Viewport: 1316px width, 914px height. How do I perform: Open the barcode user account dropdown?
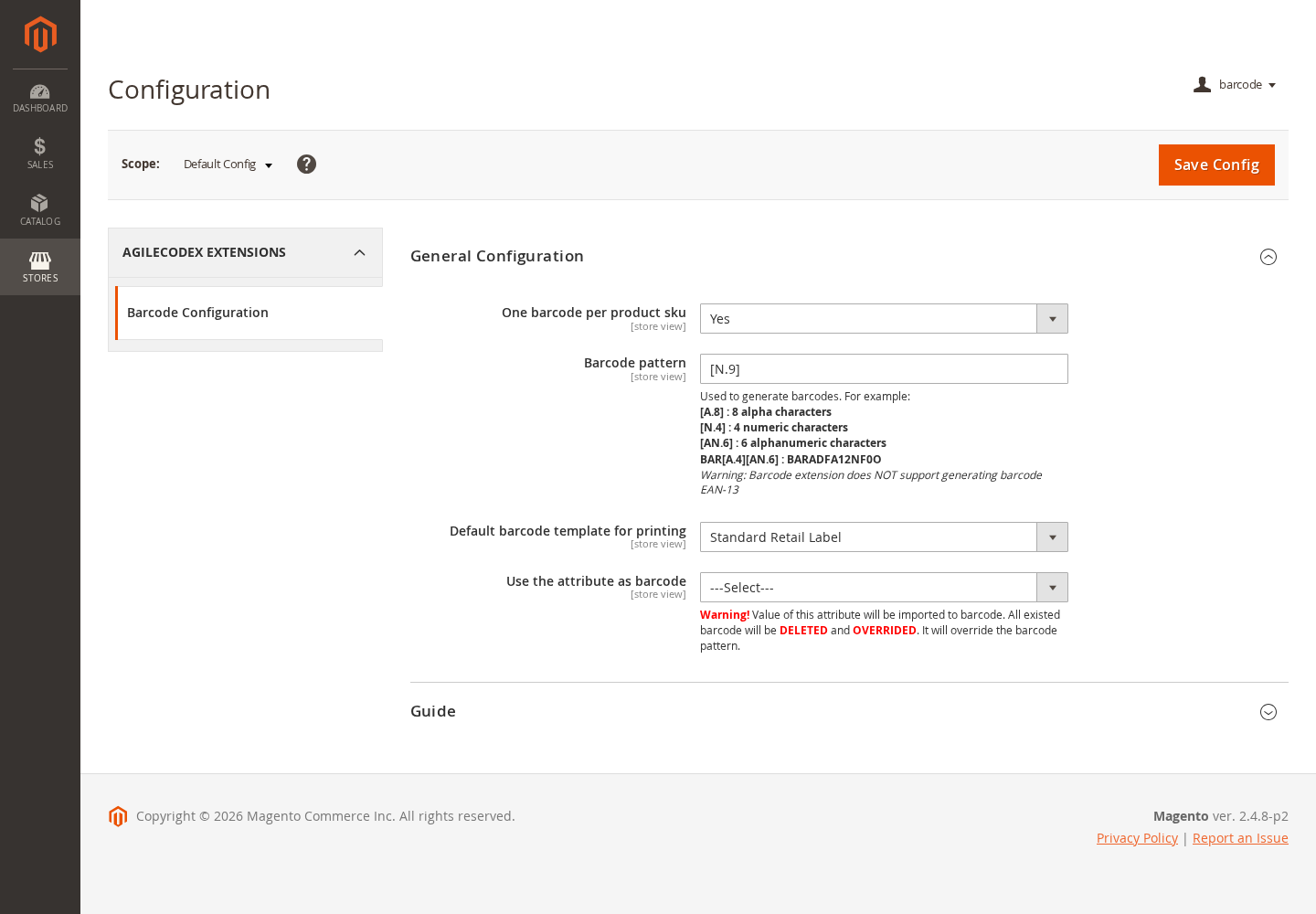[x=1235, y=85]
